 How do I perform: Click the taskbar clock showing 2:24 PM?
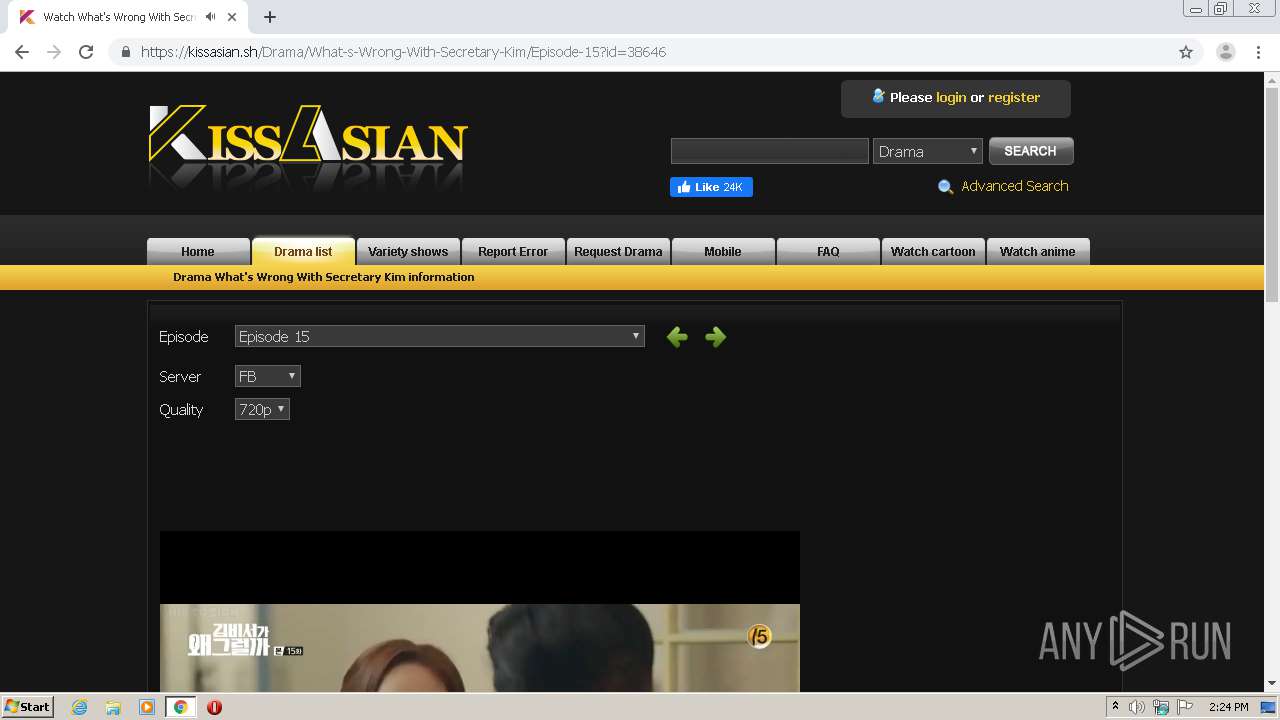[x=1228, y=707]
